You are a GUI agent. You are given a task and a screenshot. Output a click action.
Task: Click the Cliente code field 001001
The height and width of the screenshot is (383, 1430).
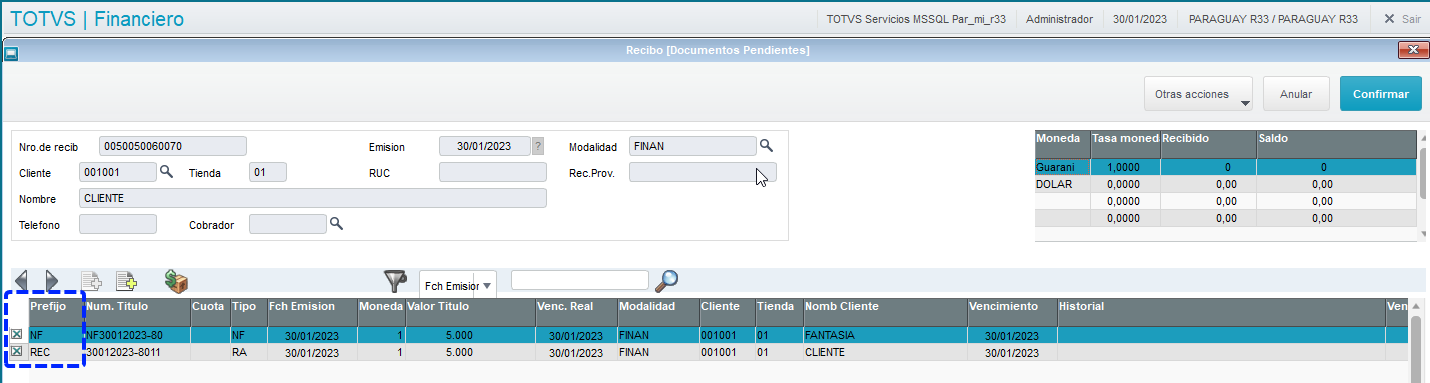[117, 172]
